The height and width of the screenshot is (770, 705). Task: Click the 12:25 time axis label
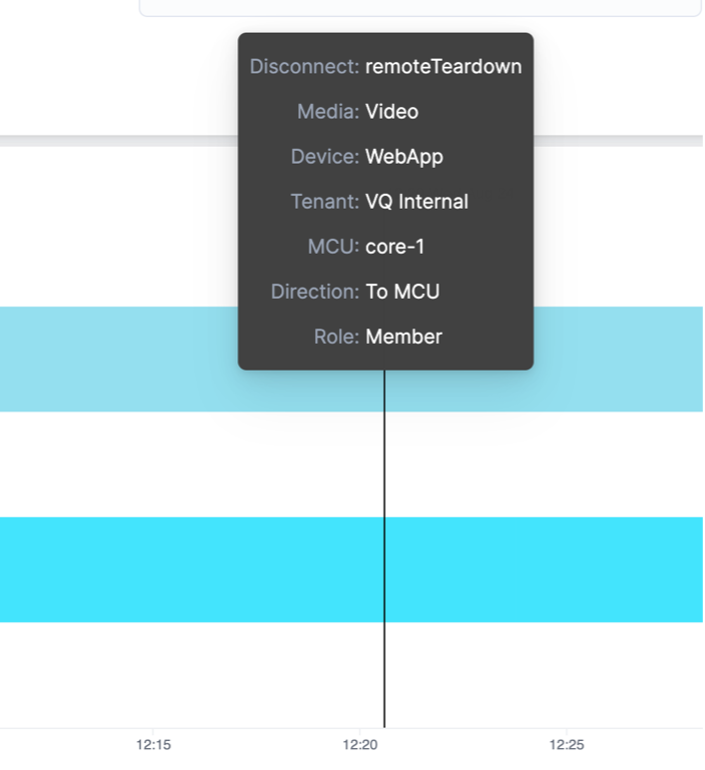point(566,744)
